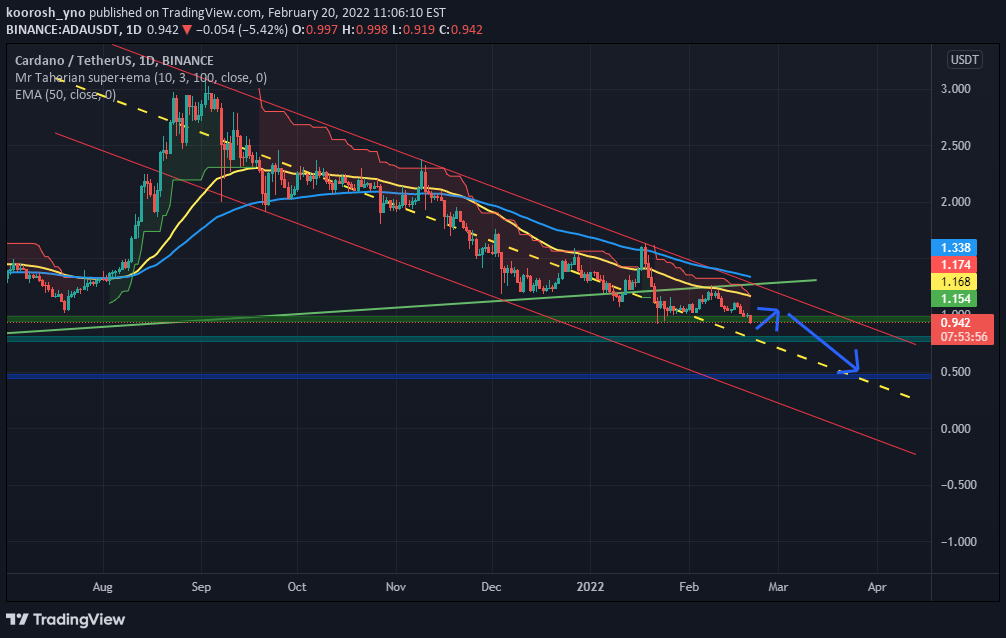The height and width of the screenshot is (638, 1006).
Task: Click the Cardano / TetherUS chart title
Action: point(114,60)
